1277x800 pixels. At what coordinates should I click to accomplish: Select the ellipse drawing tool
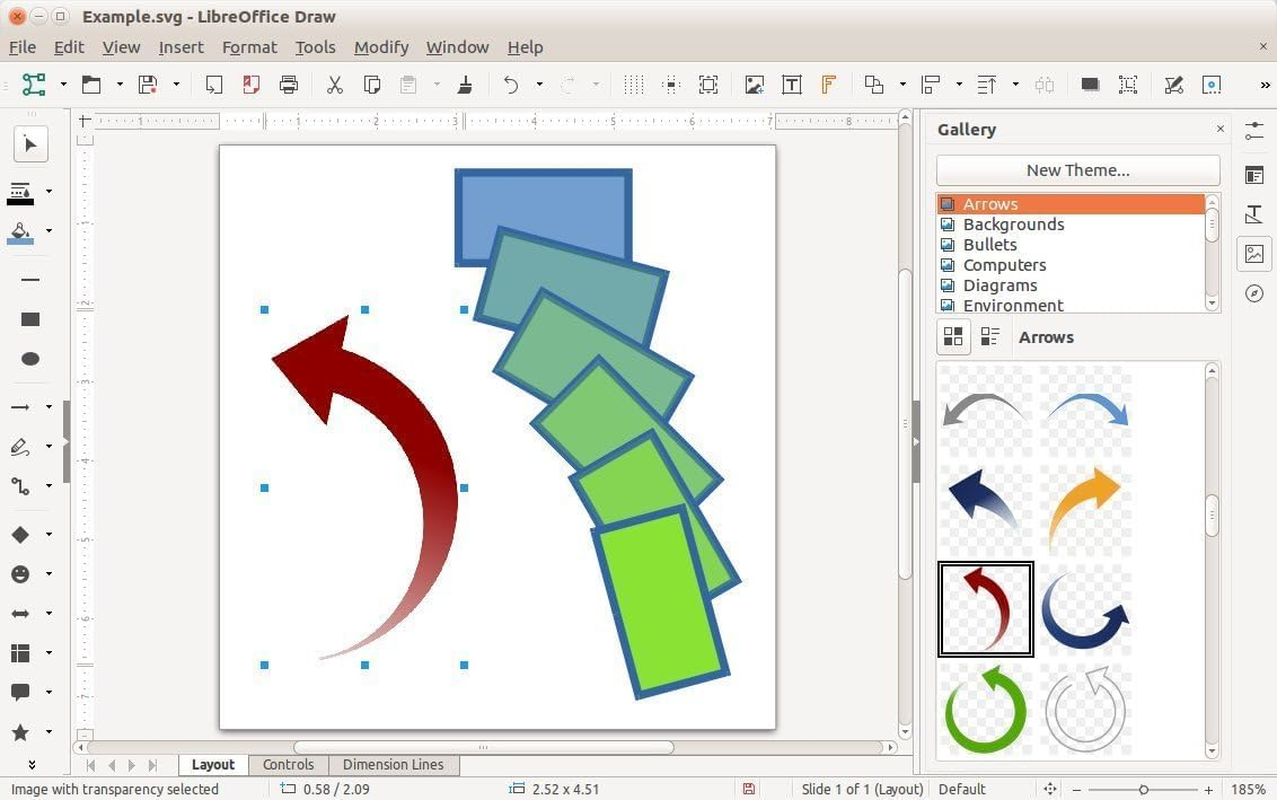[x=29, y=358]
